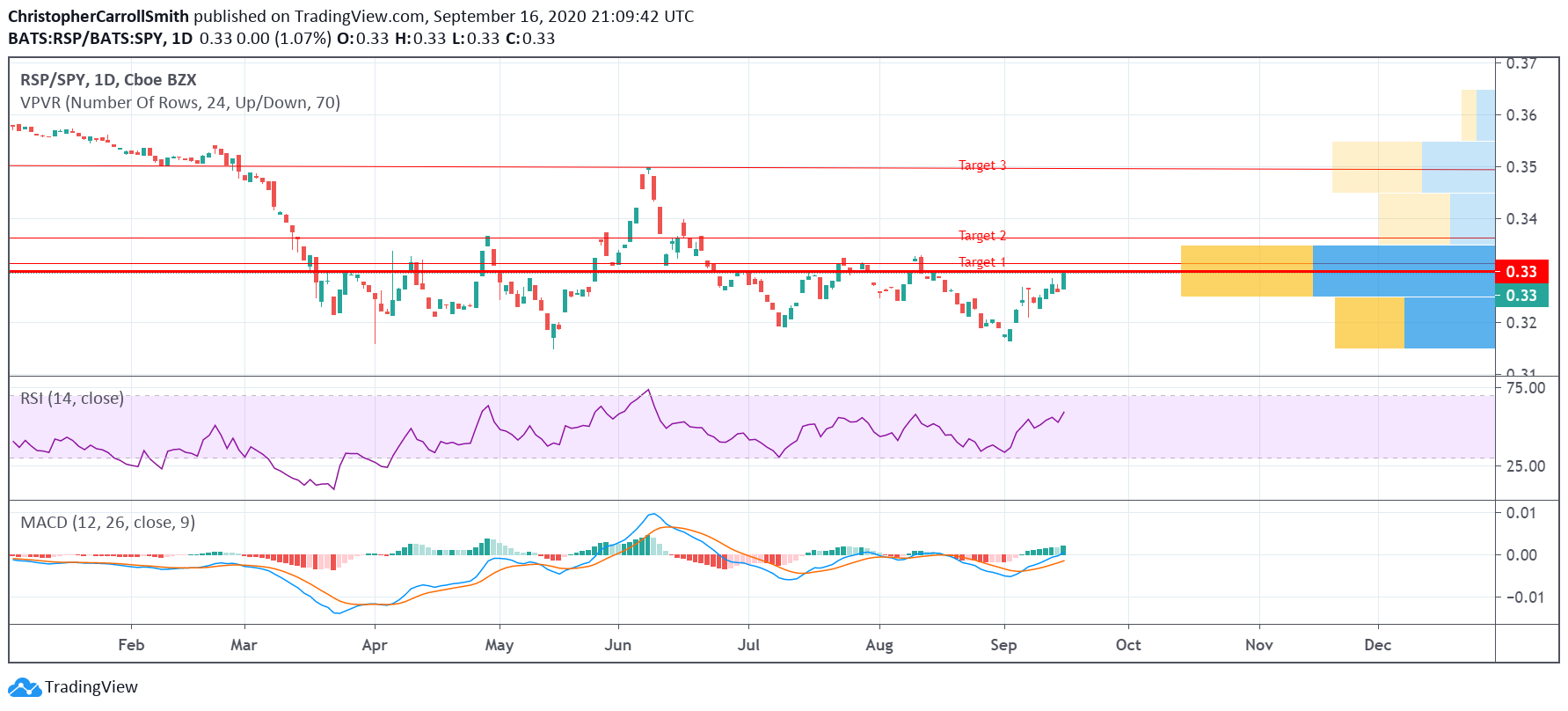Click the Target 3 line label
The image size is (1568, 711).
tap(982, 165)
